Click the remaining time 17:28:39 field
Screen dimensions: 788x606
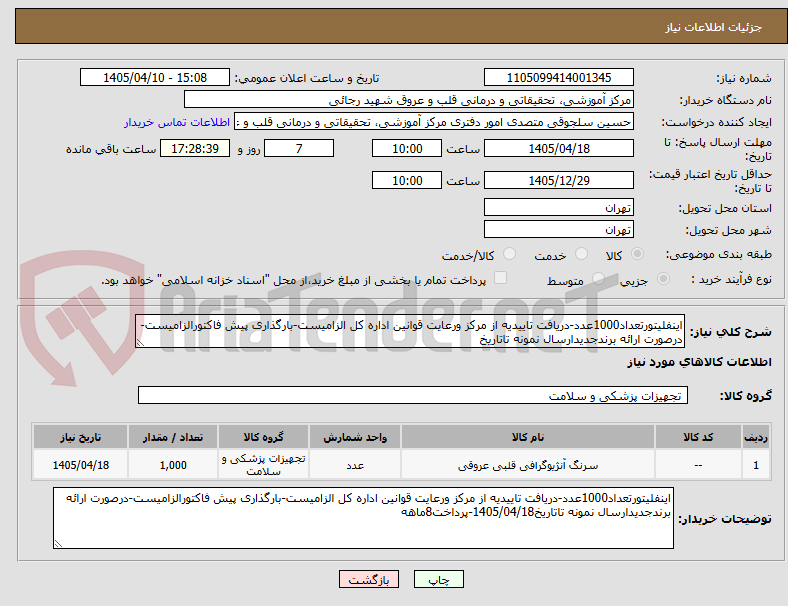click(195, 148)
